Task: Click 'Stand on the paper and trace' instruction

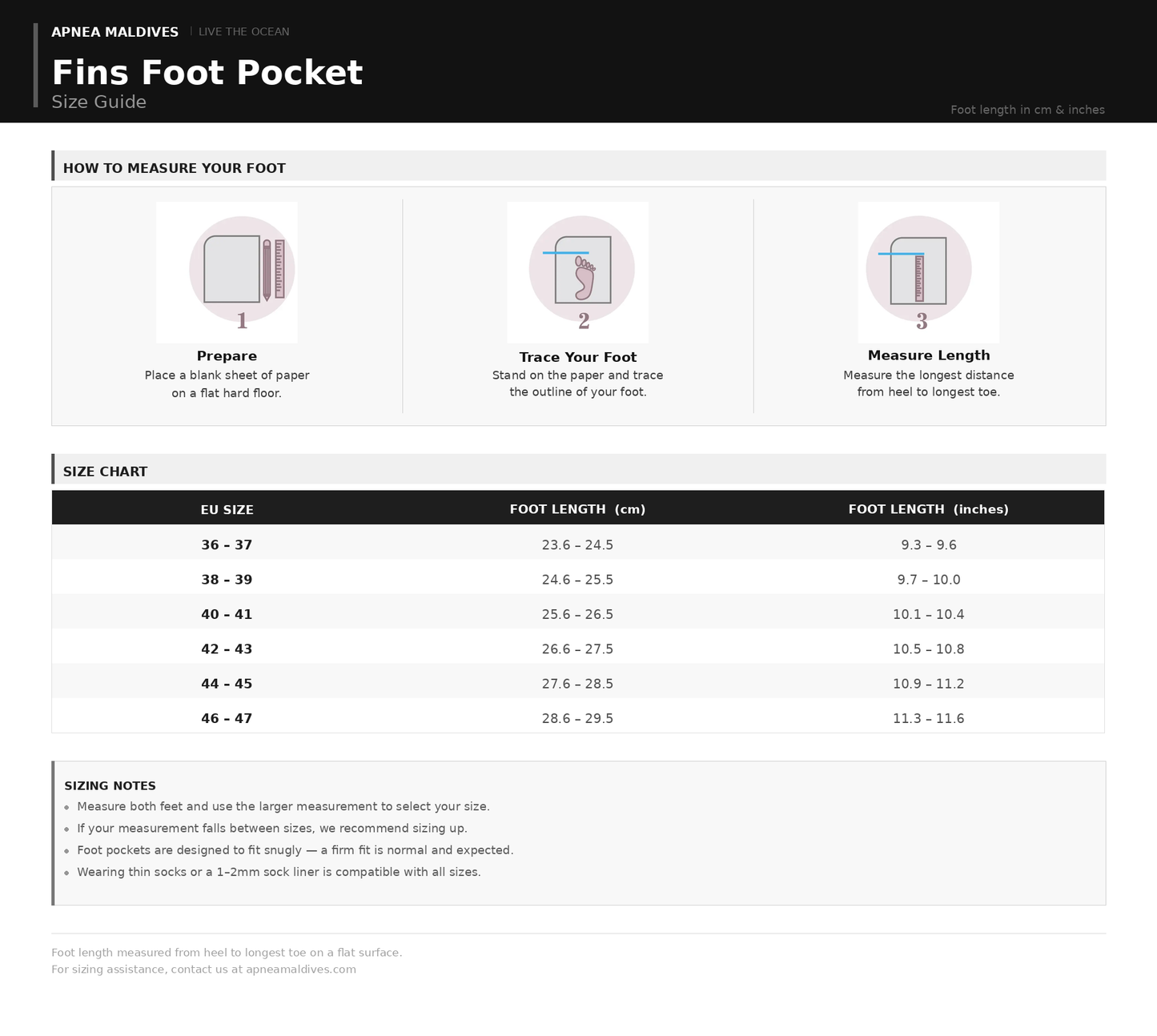Action: (x=577, y=375)
